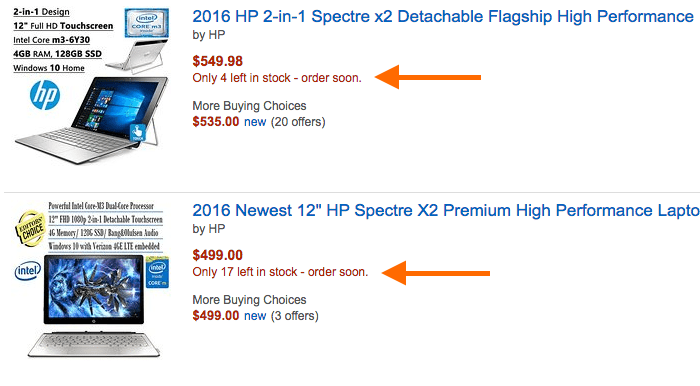The image size is (700, 386).
Task: Open the first HP Spectre x2 laptop thumbnail
Action: (x=92, y=86)
